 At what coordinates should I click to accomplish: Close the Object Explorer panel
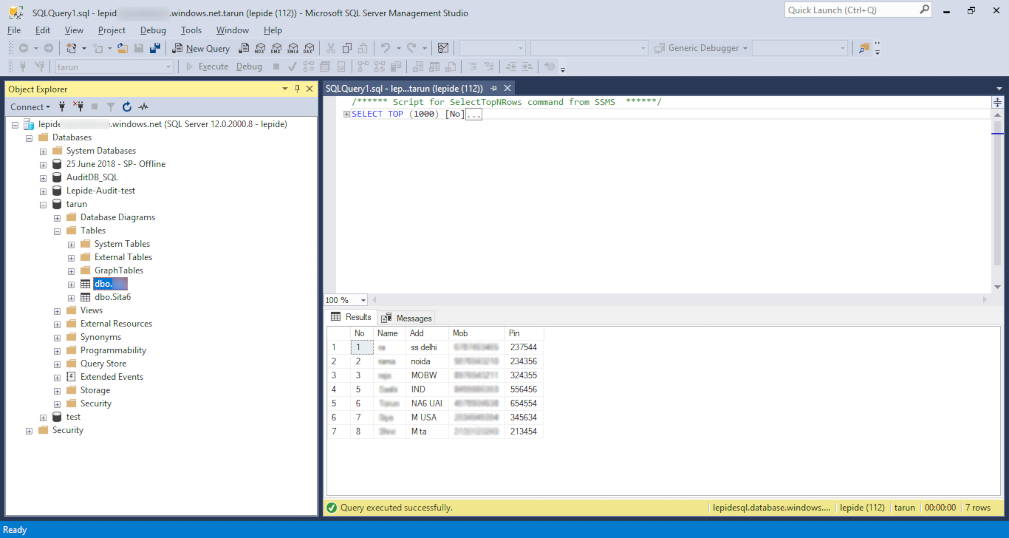(x=310, y=89)
